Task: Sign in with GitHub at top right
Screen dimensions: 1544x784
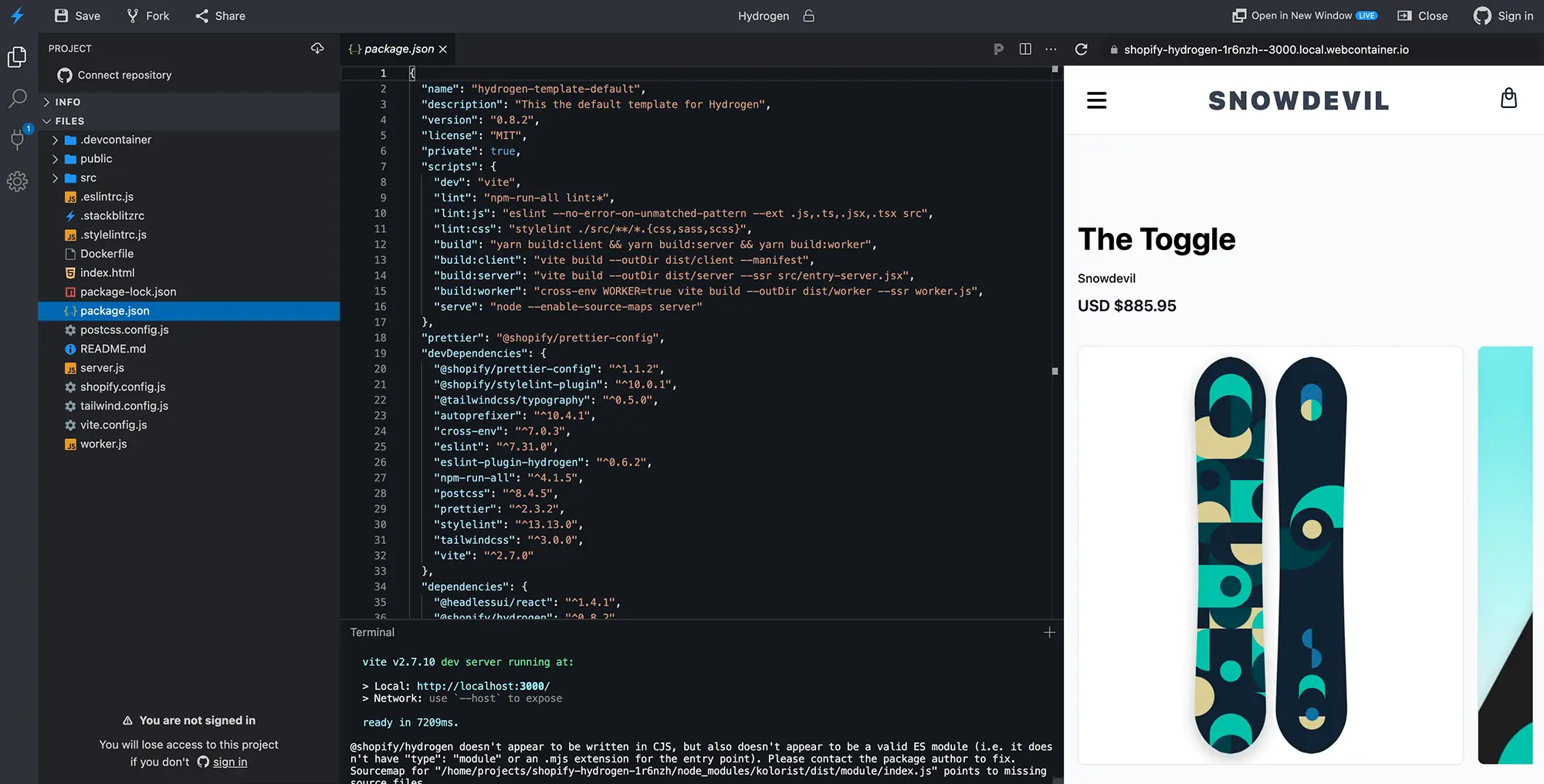Action: click(x=1503, y=15)
